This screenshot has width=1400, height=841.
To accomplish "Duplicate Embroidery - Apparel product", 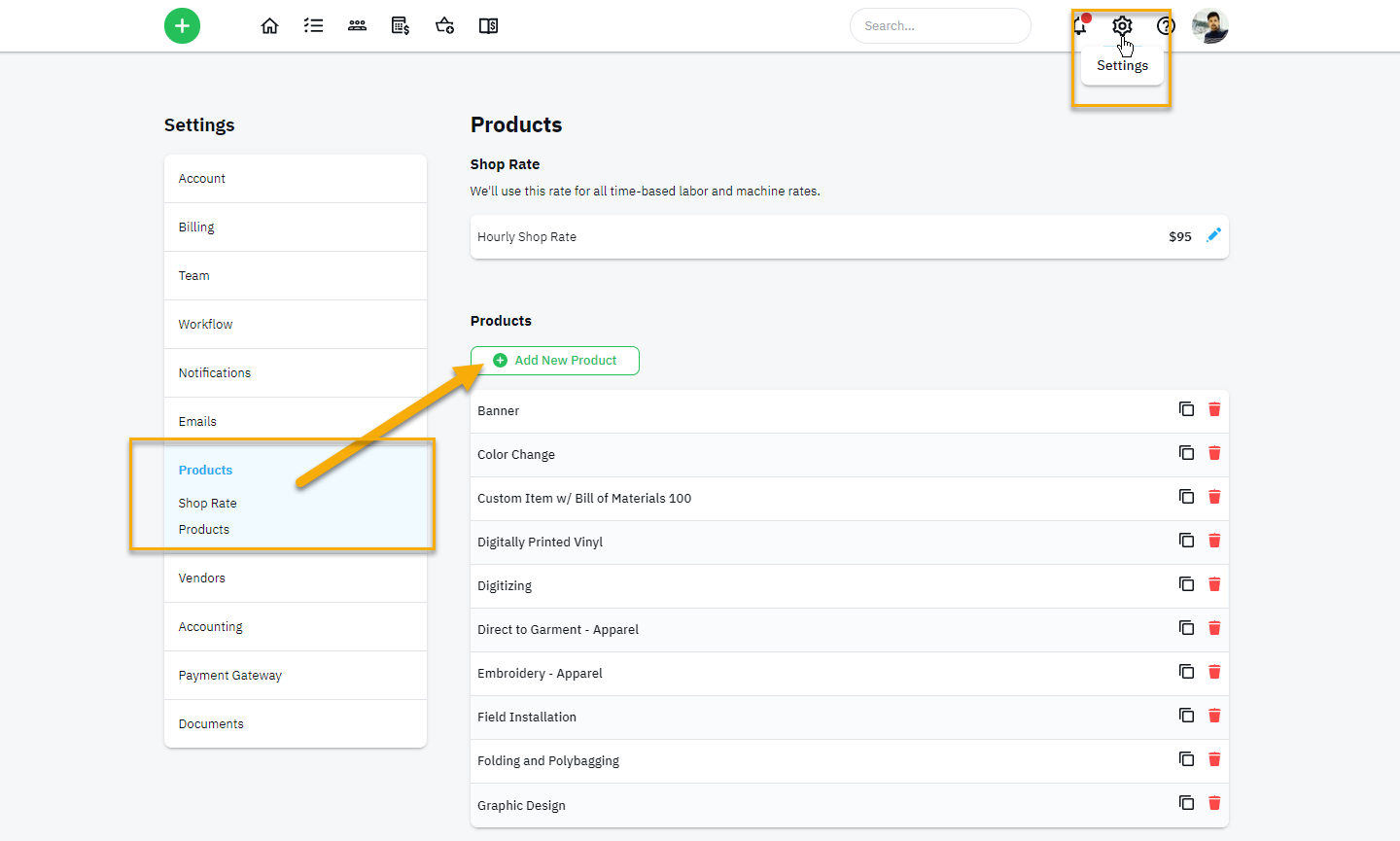I will (x=1186, y=672).
